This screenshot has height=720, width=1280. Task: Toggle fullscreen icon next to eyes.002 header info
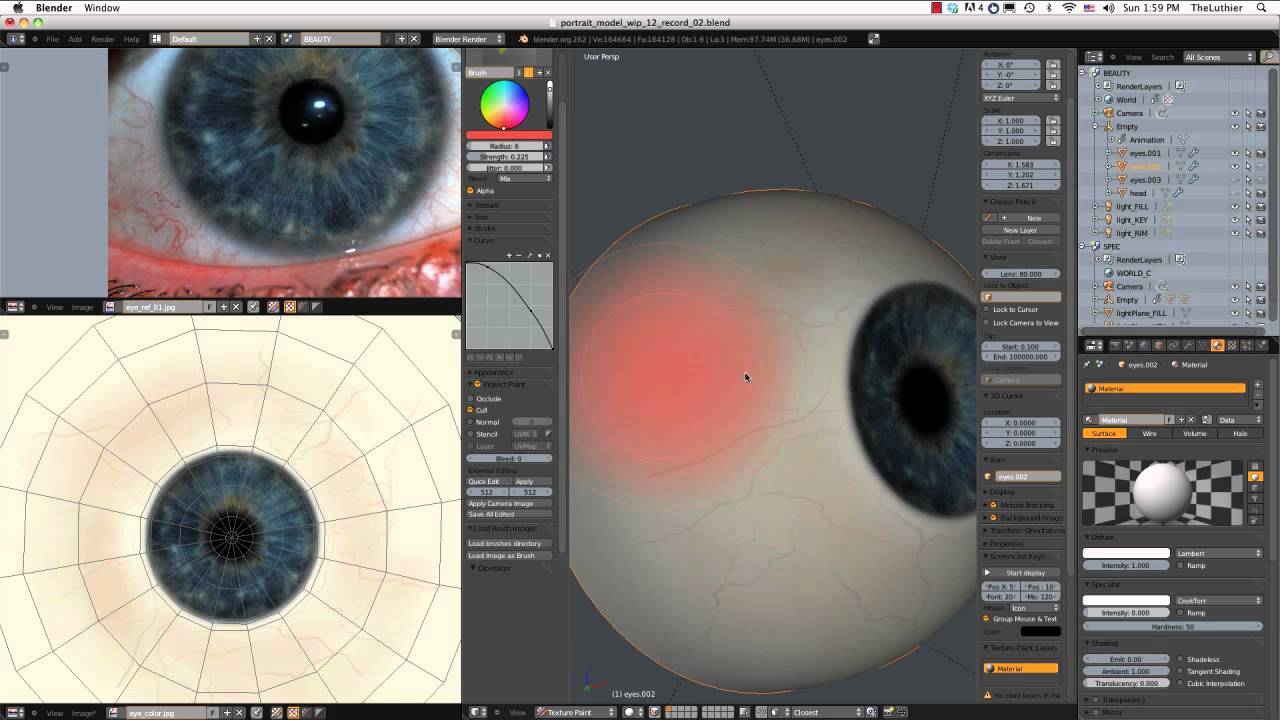point(874,39)
